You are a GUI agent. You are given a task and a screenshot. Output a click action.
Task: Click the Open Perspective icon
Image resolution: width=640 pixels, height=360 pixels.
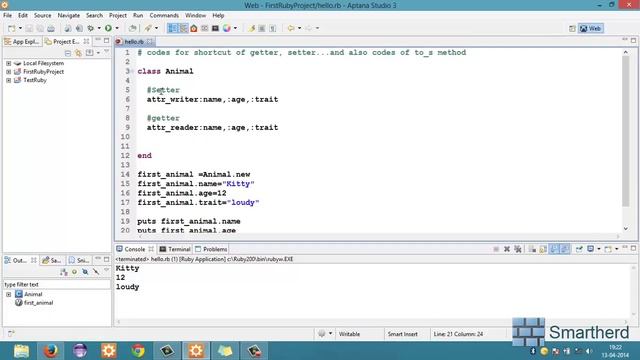pyautogui.click(x=572, y=28)
